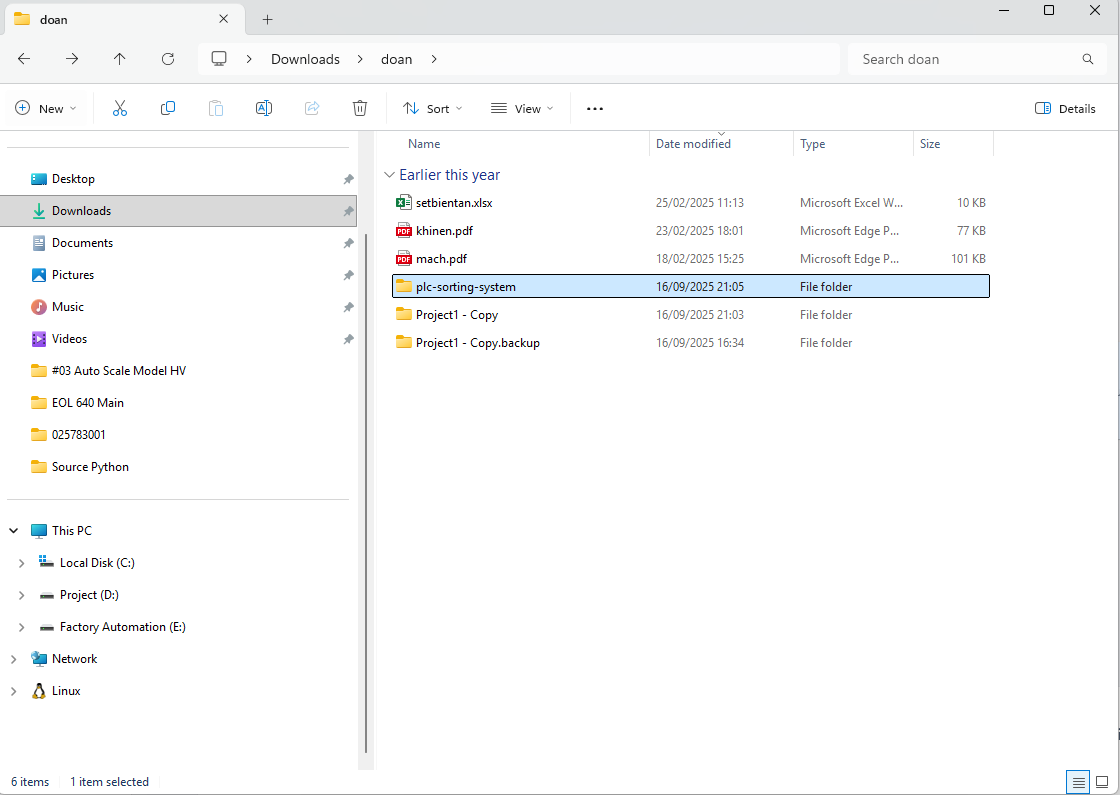
Task: Open a new File Explorer tab
Action: click(x=268, y=19)
